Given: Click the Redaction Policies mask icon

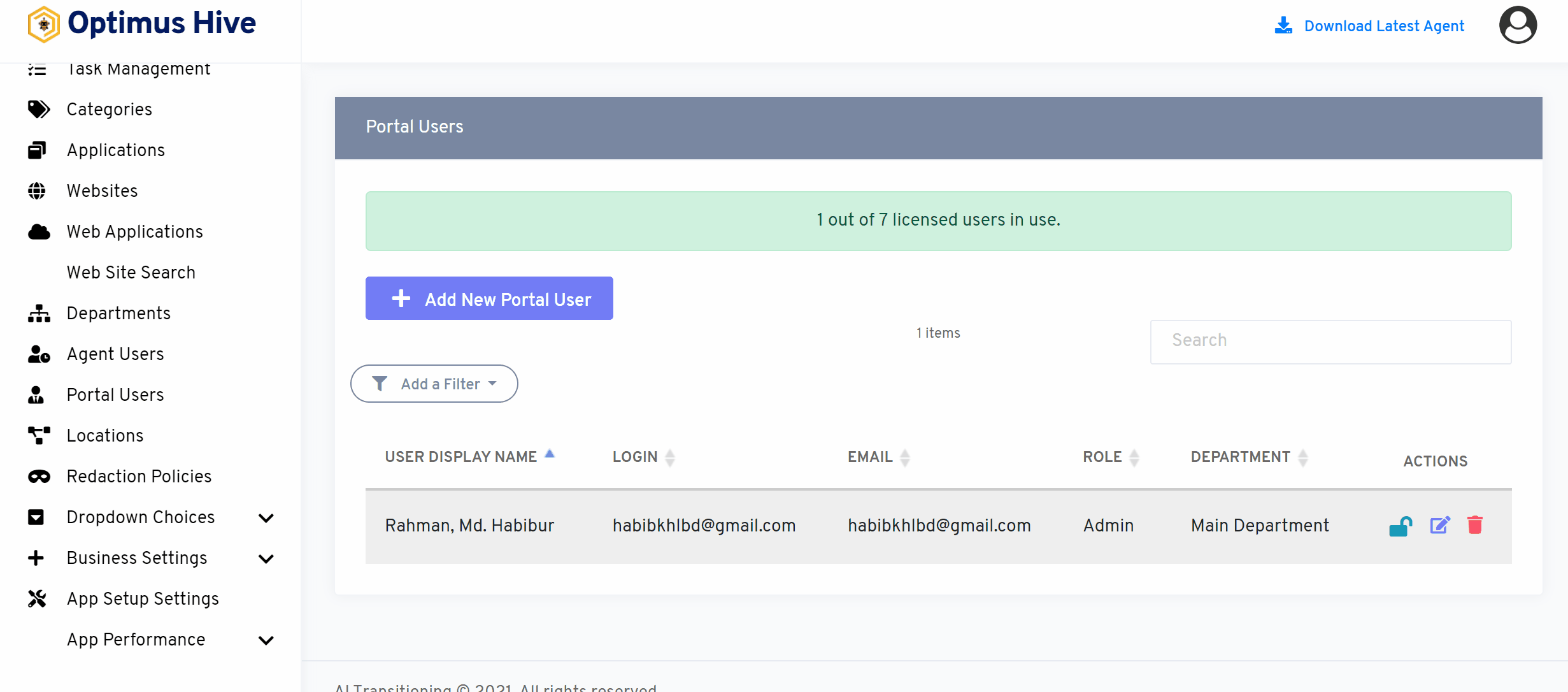Looking at the screenshot, I should tap(38, 476).
